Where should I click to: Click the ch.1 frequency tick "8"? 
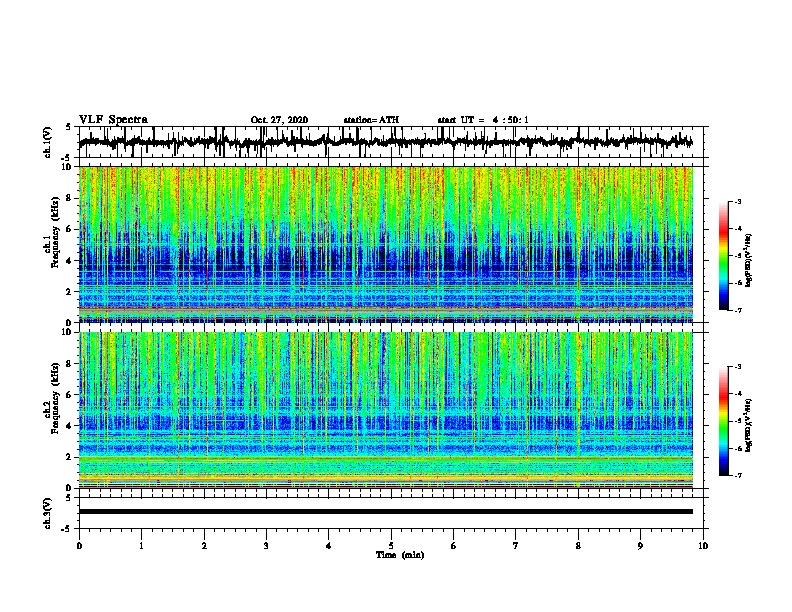tap(69, 198)
